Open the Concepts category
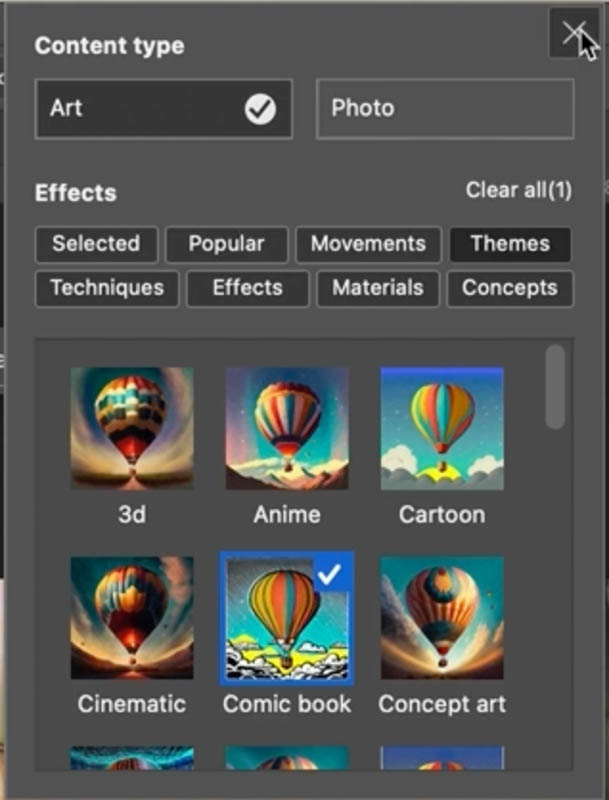Viewport: 609px width, 800px height. 510,288
